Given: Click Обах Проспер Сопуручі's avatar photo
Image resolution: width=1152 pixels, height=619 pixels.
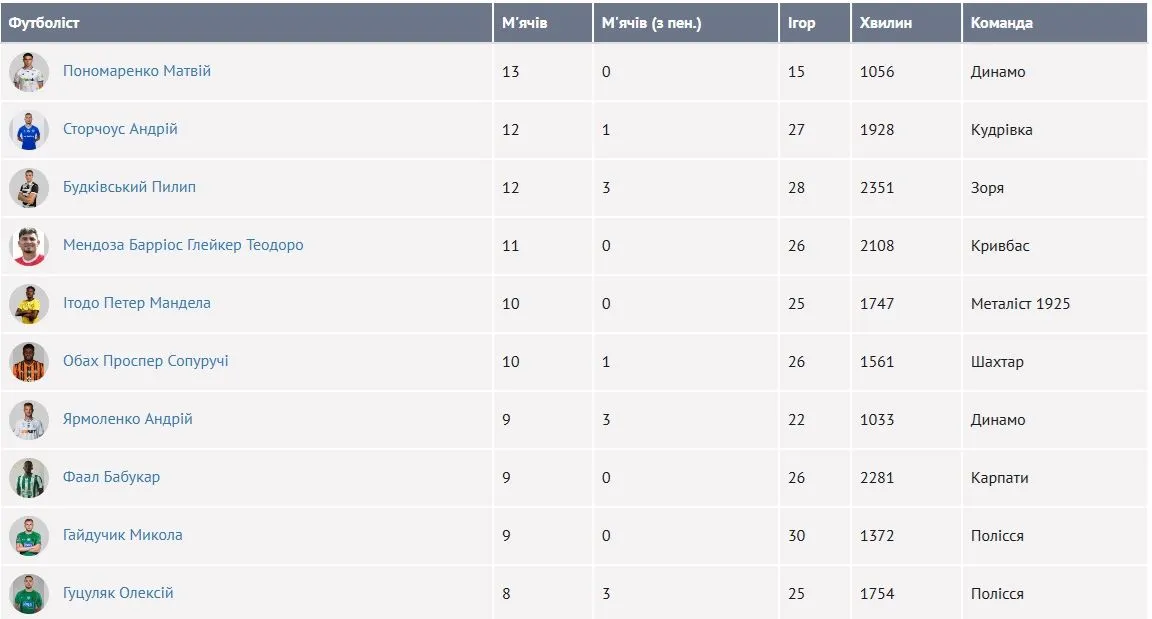Looking at the screenshot, I should (x=29, y=362).
